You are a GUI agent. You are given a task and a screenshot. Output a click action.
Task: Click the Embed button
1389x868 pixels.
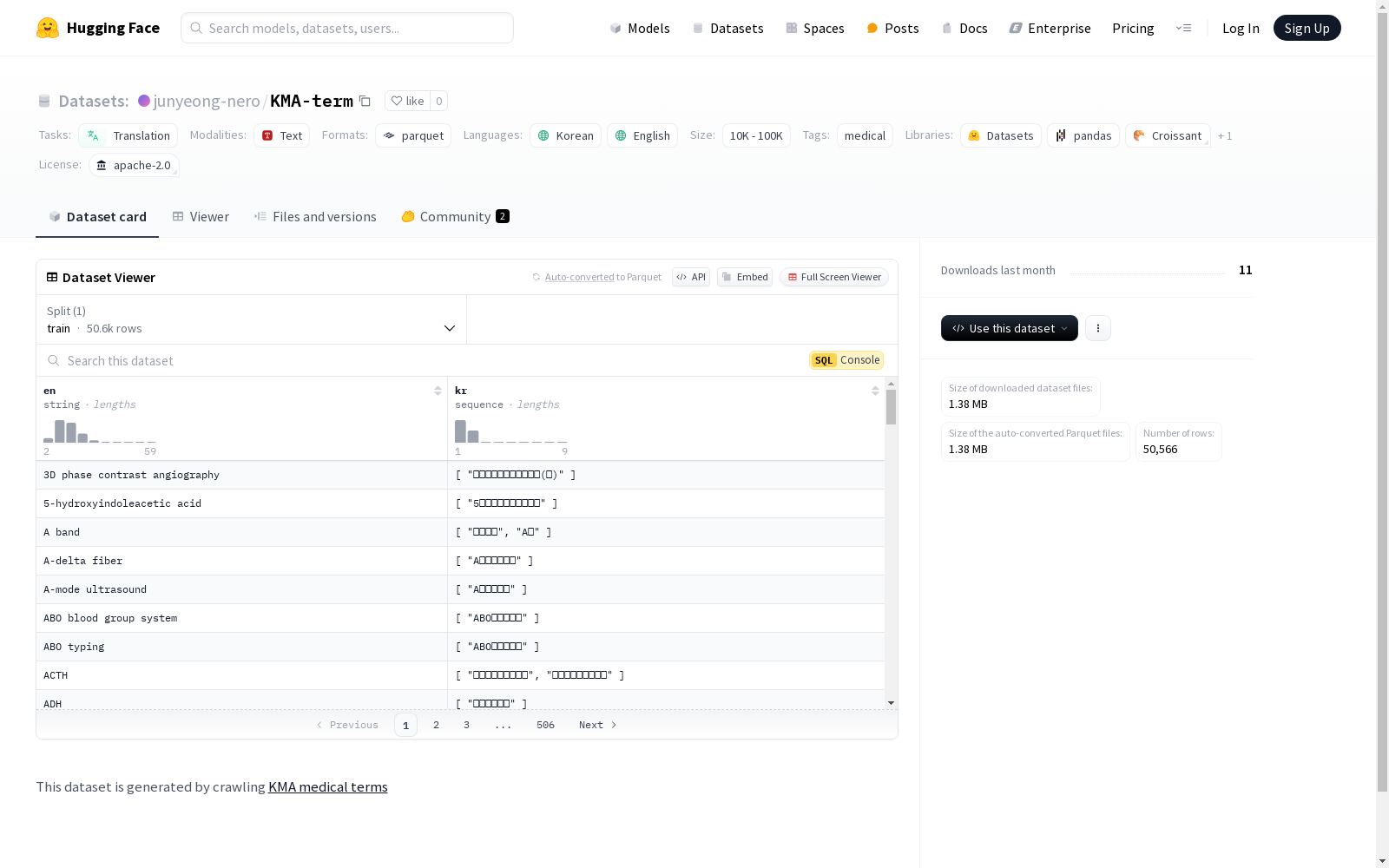click(x=745, y=277)
